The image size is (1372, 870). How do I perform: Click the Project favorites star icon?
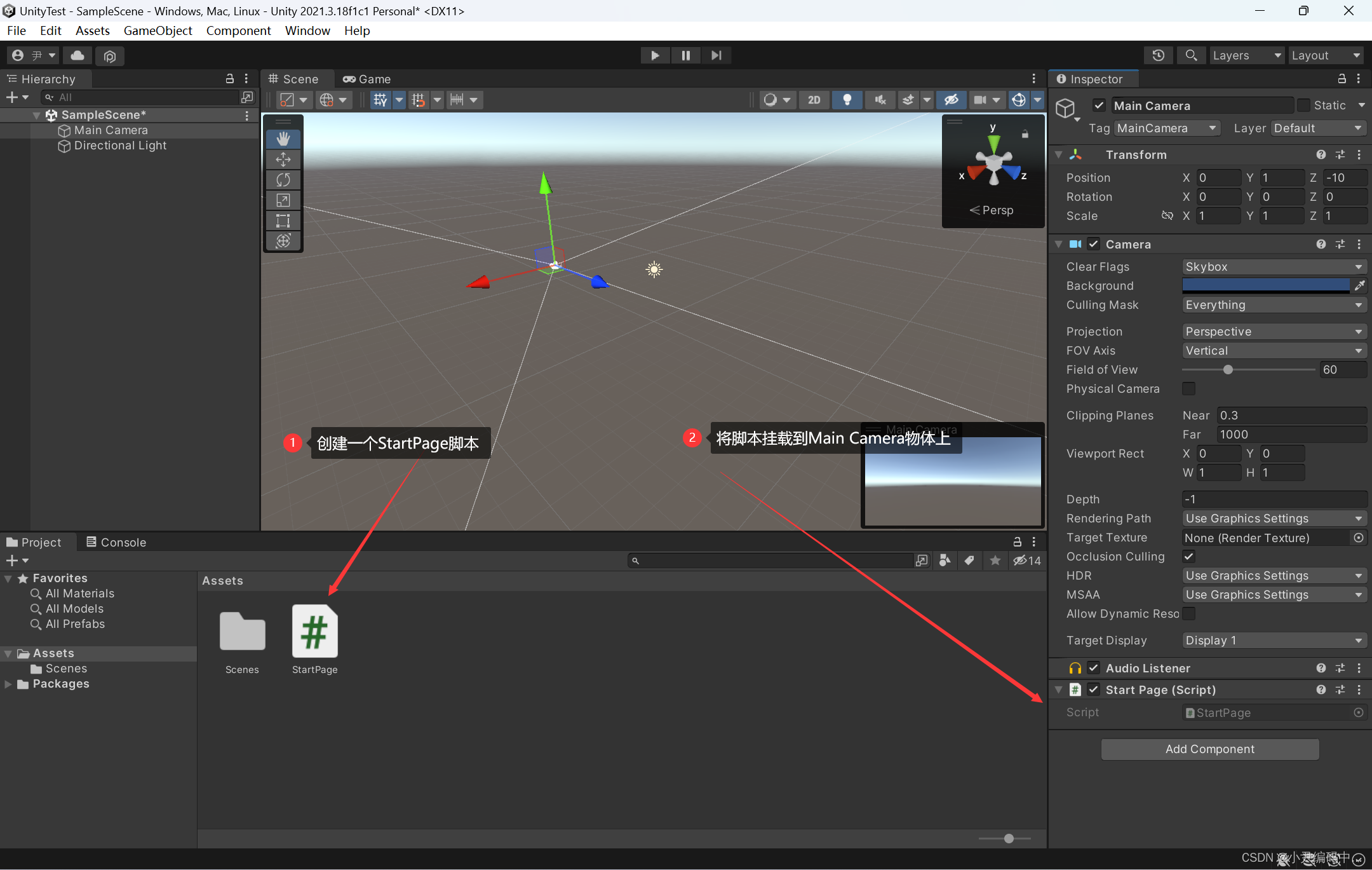(995, 561)
